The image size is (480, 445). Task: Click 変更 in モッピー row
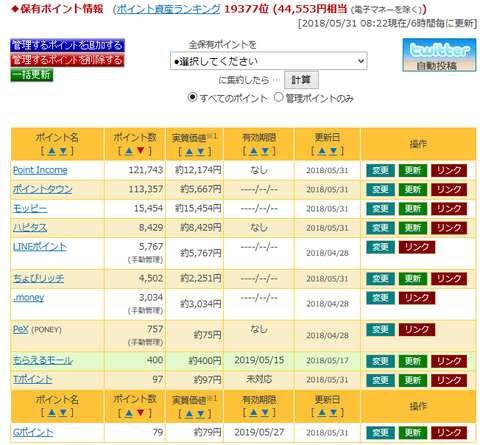380,209
